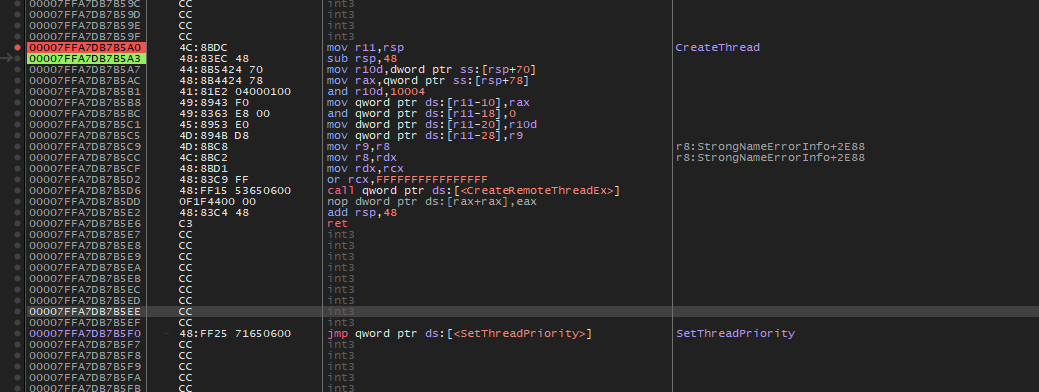The height and width of the screenshot is (392, 1039).
Task: Select opcode bytes '41:81E2 04000100'
Action: click(235, 91)
